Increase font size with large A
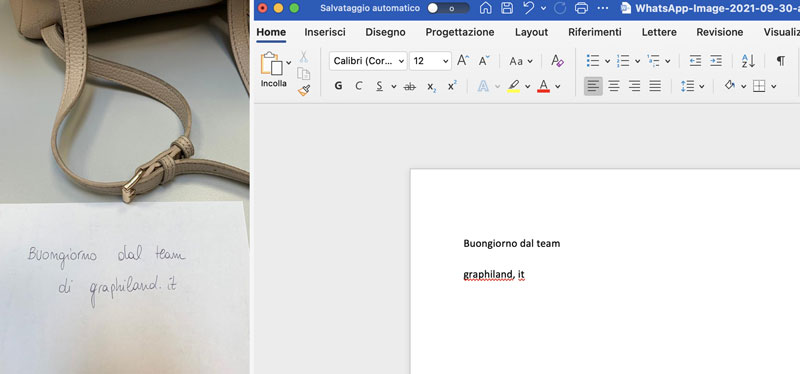This screenshot has width=800, height=374. pos(462,61)
